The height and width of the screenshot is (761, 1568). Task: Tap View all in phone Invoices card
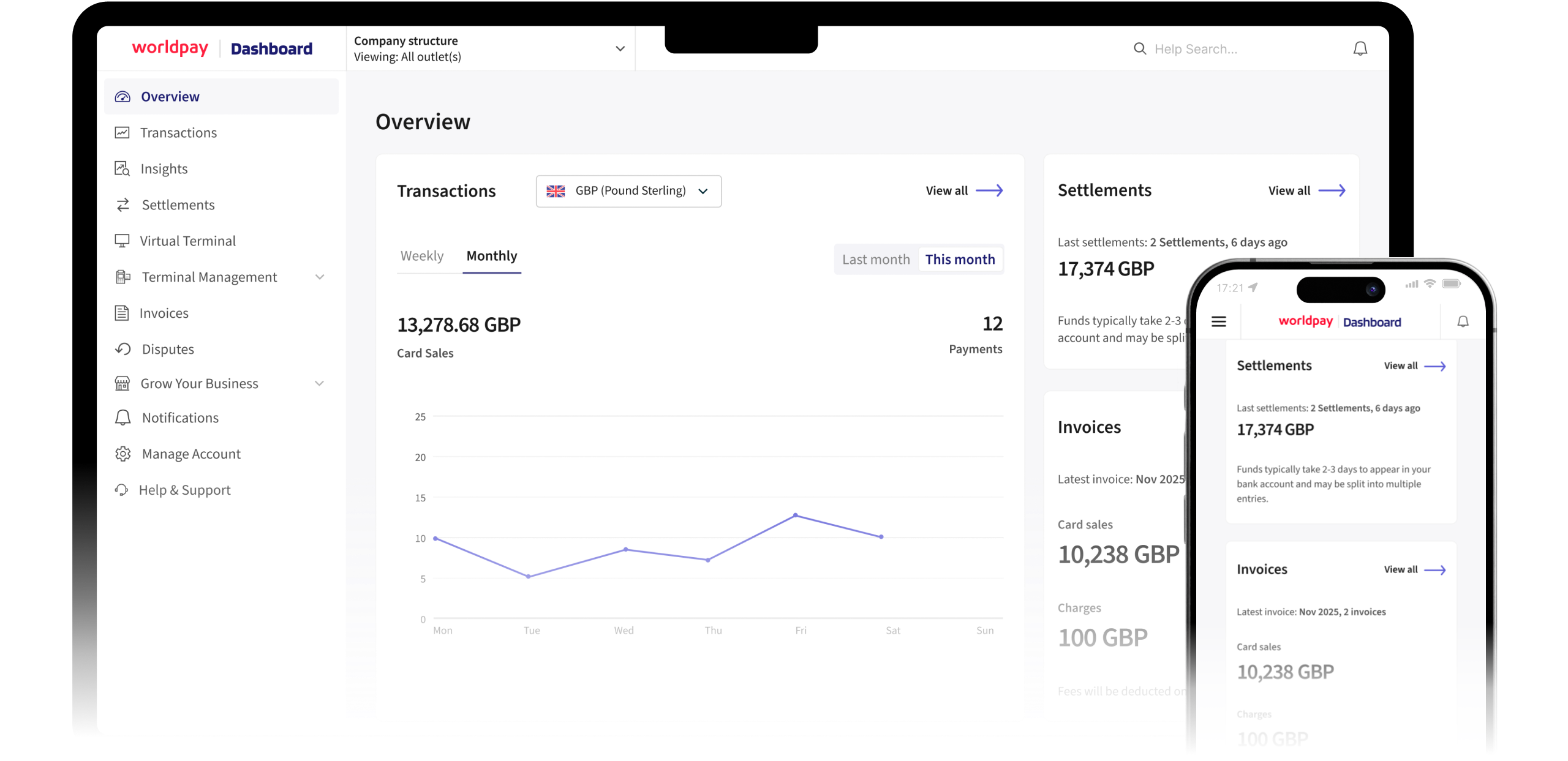[x=1401, y=569]
